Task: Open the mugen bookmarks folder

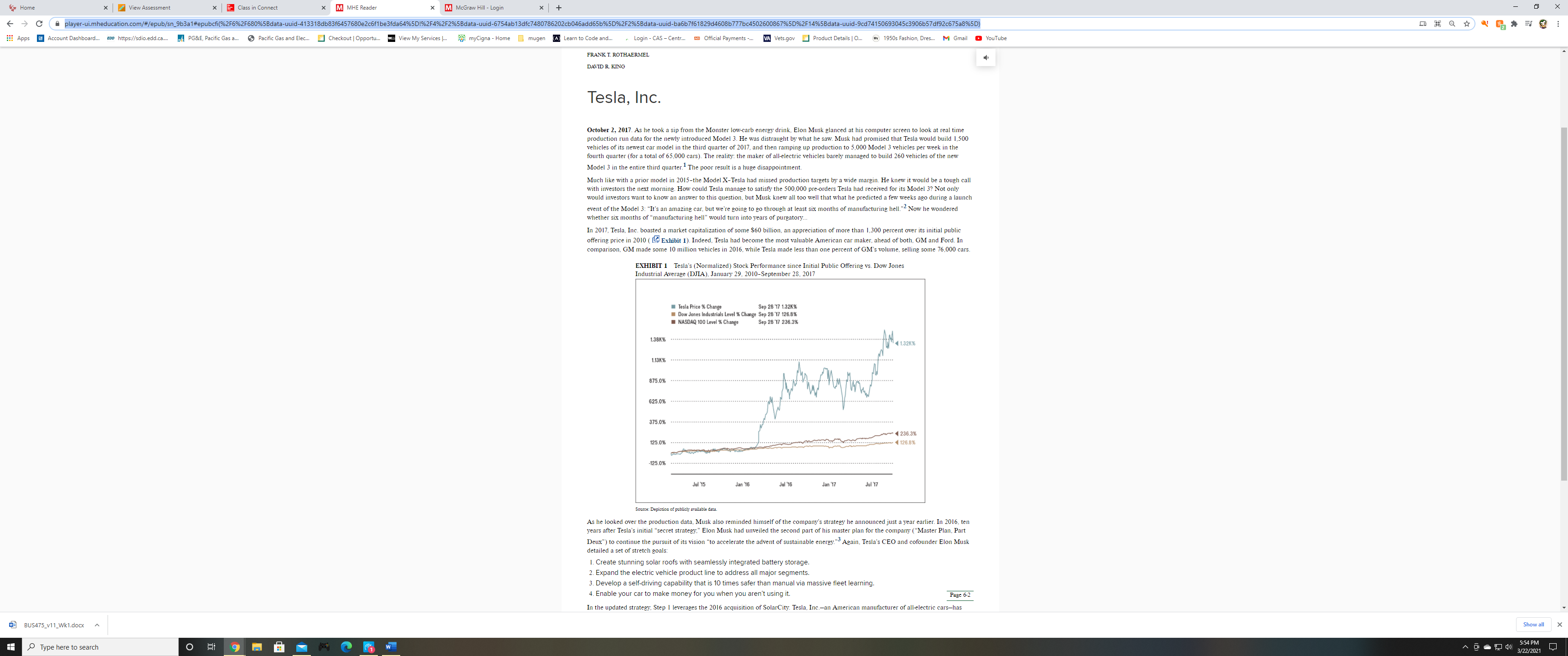Action: click(531, 38)
